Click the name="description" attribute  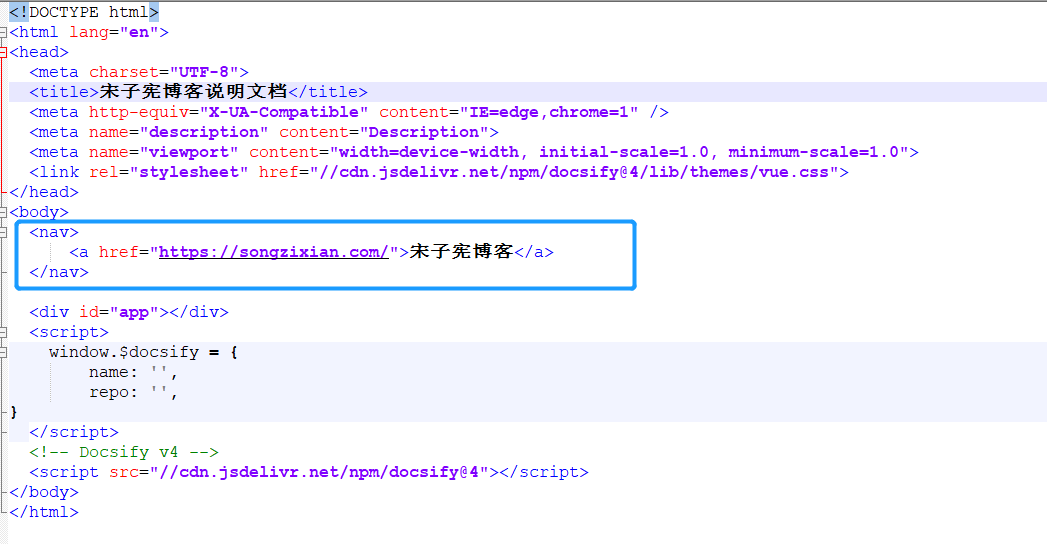pyautogui.click(x=179, y=132)
